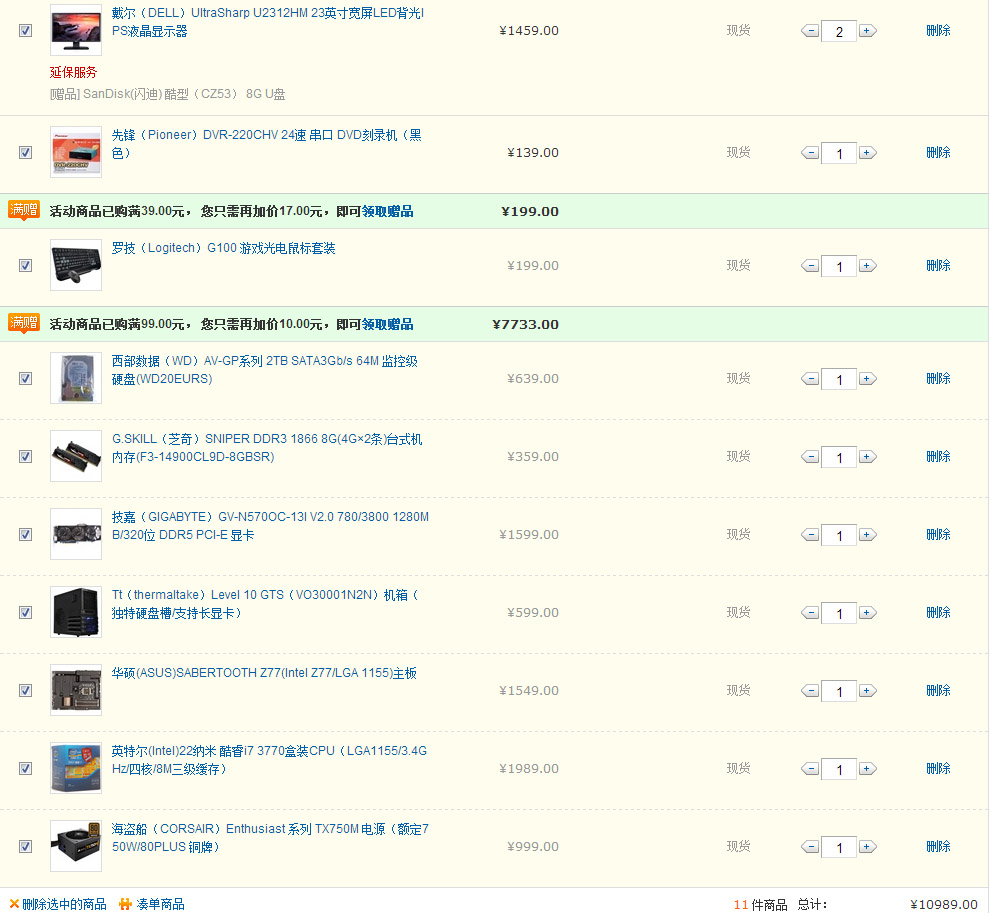Viewport: 989px width, 913px height.
Task: Delete the ASUS motherboard from cart
Action: click(x=938, y=690)
